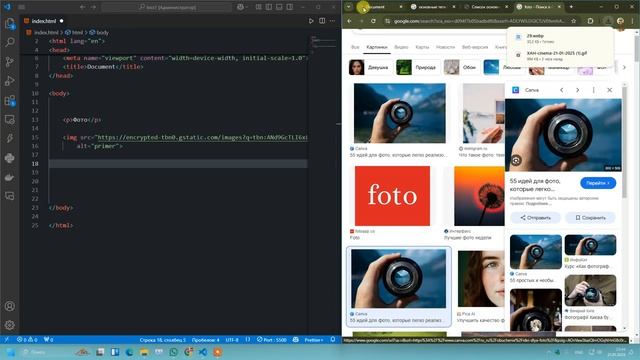The height and width of the screenshot is (360, 640).
Task: Select the Видео search filter tab
Action: [401, 47]
